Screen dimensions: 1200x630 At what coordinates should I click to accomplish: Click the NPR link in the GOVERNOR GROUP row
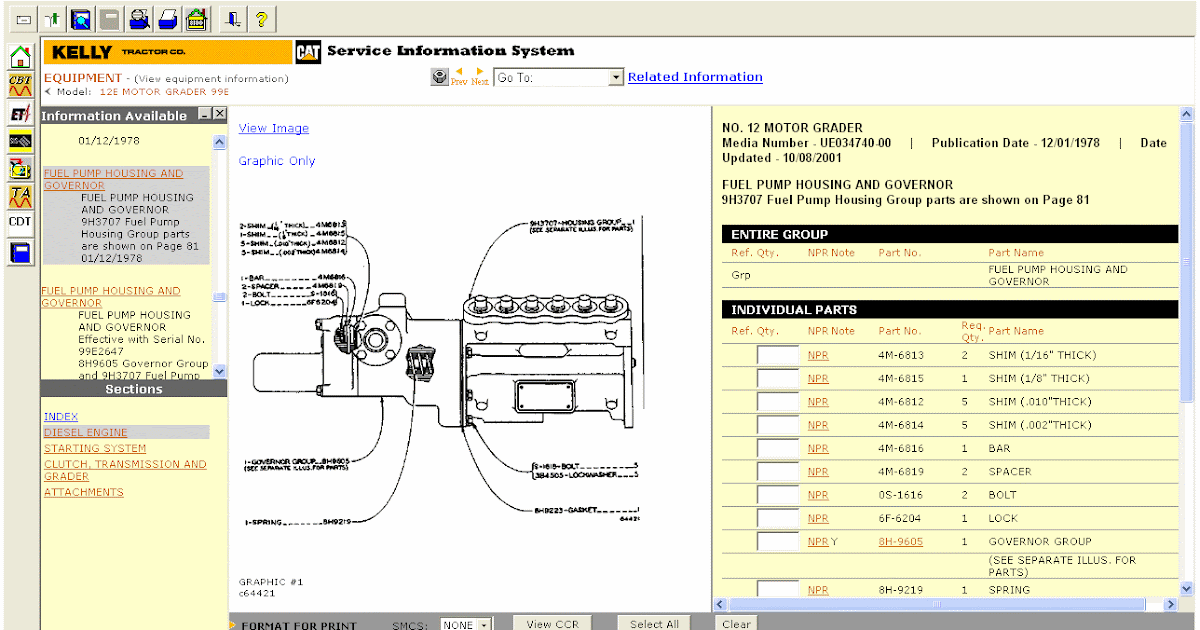(x=818, y=542)
